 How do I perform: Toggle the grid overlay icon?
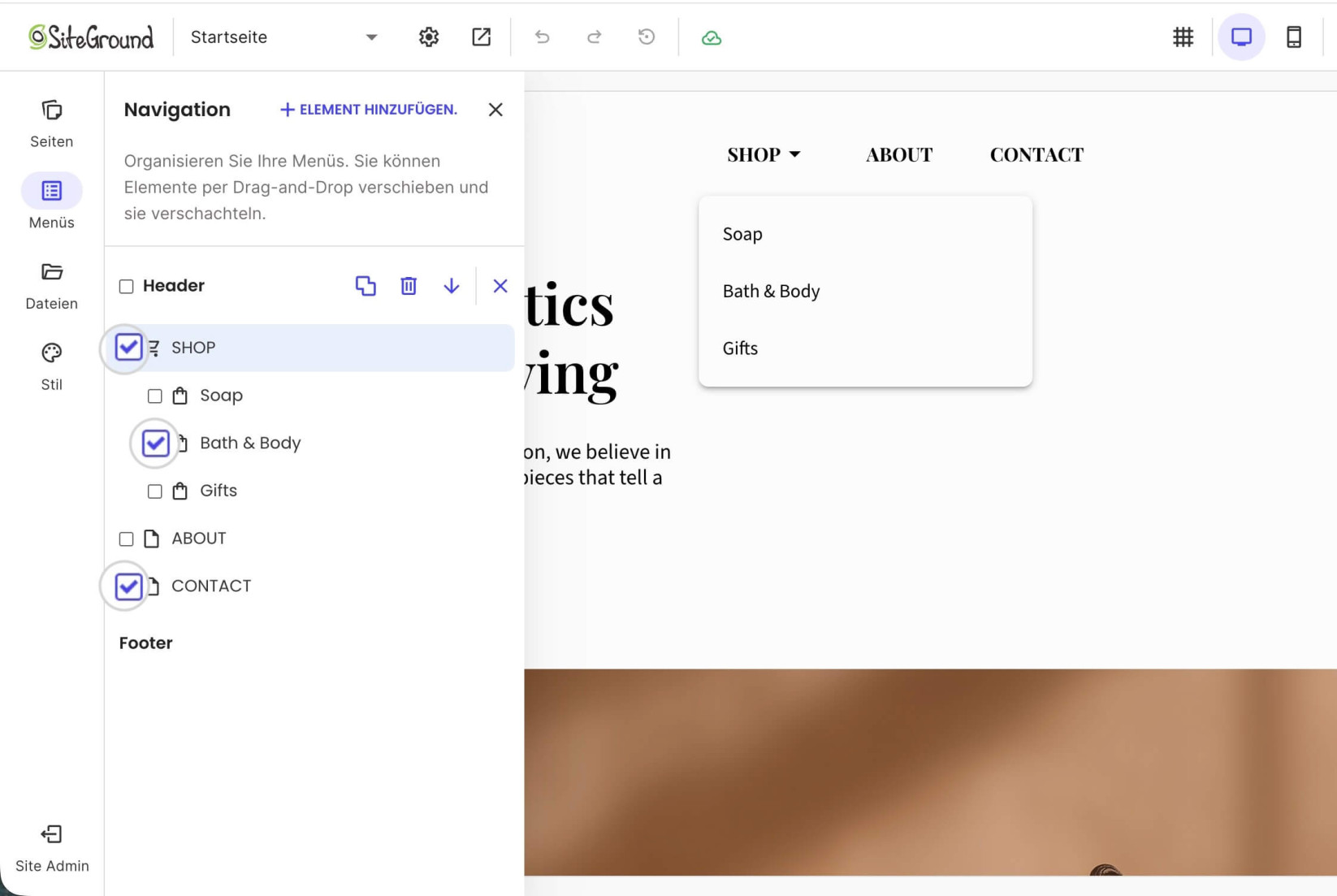pos(1183,37)
